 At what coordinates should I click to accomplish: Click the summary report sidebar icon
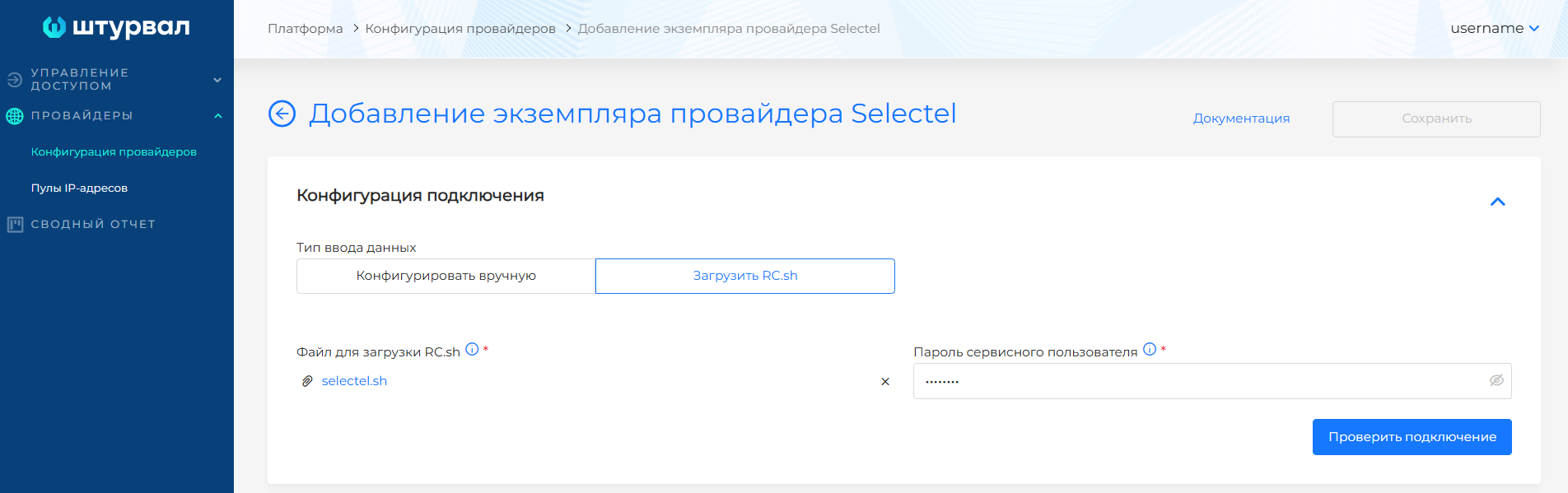(x=15, y=225)
